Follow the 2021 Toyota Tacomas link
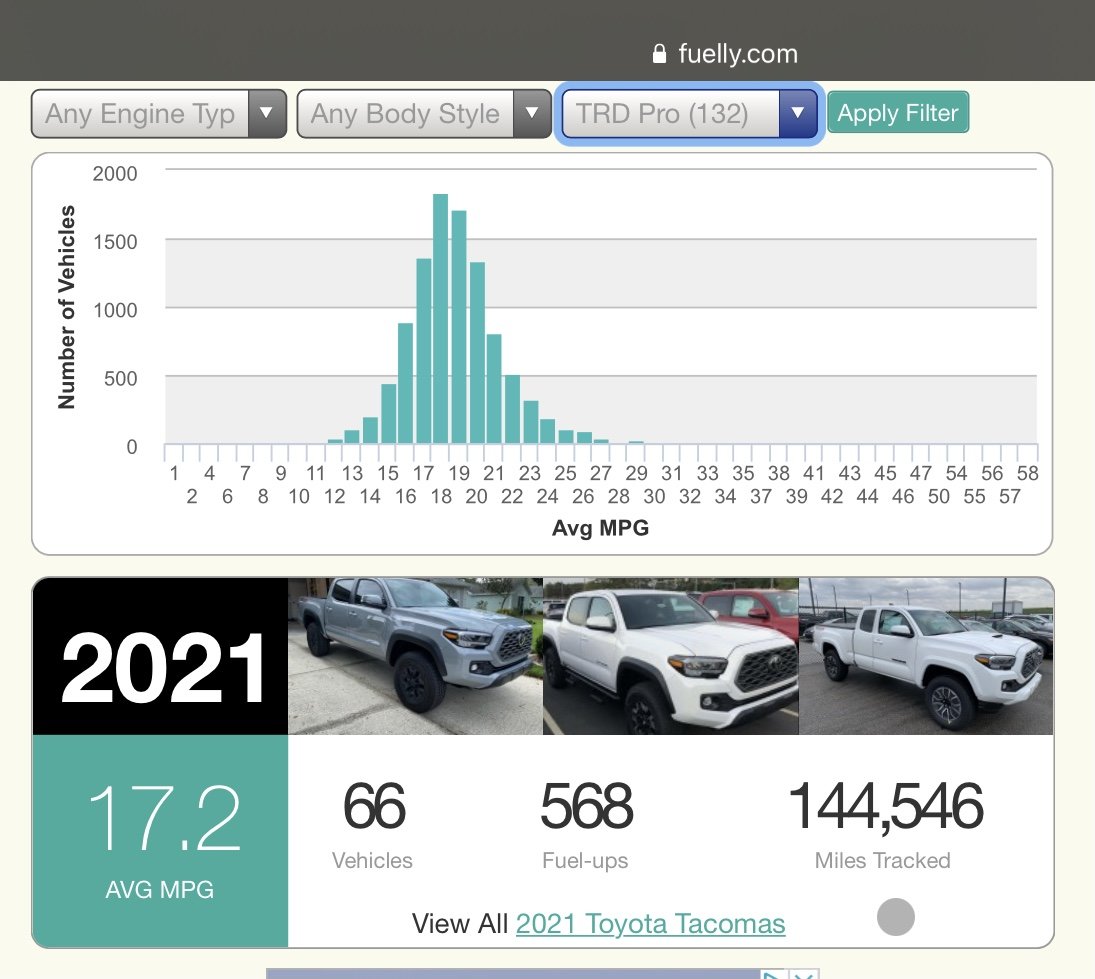Image resolution: width=1095 pixels, height=979 pixels. pyautogui.click(x=650, y=923)
